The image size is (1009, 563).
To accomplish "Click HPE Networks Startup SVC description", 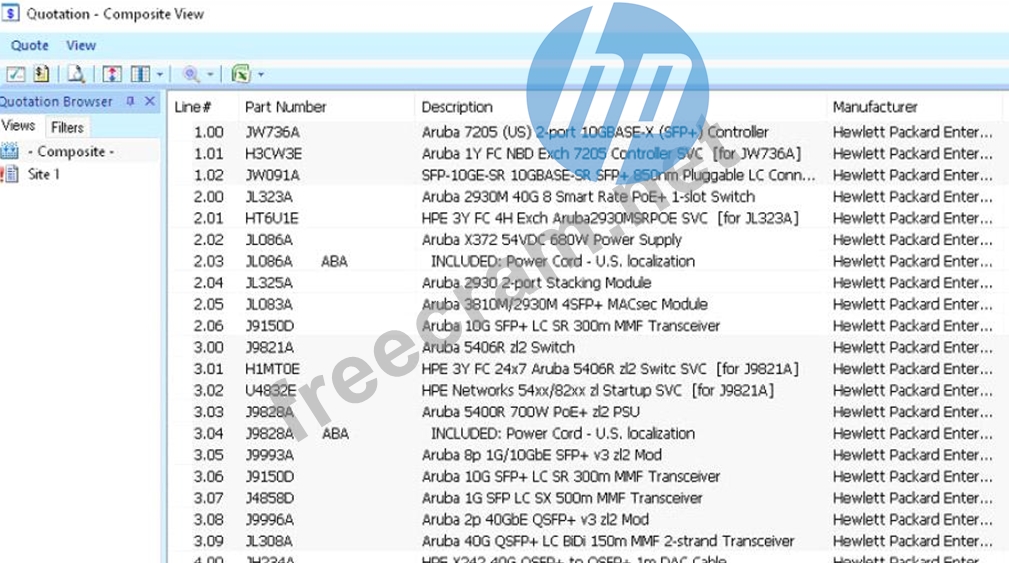I will (598, 391).
